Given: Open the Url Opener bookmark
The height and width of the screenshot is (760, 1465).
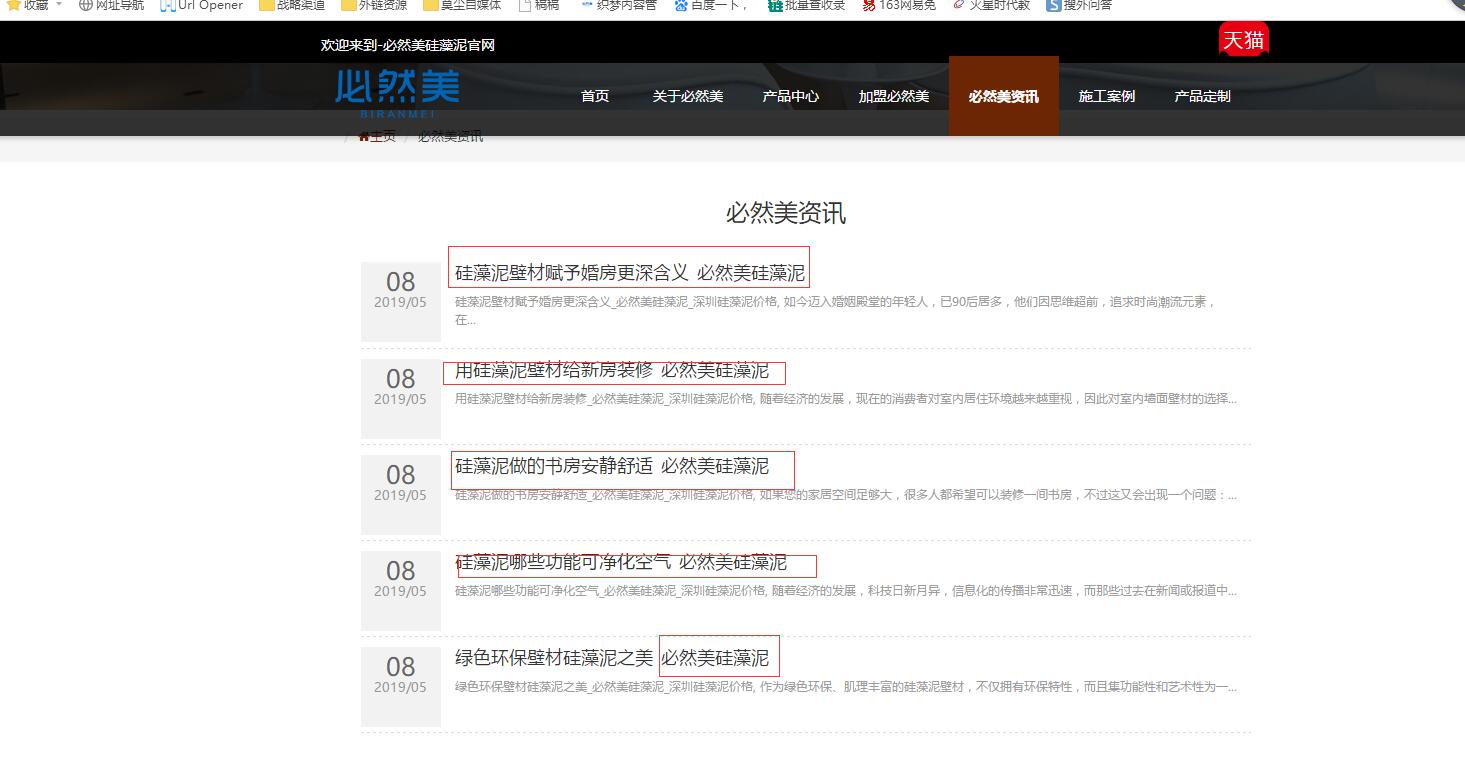Looking at the screenshot, I should pos(201,5).
